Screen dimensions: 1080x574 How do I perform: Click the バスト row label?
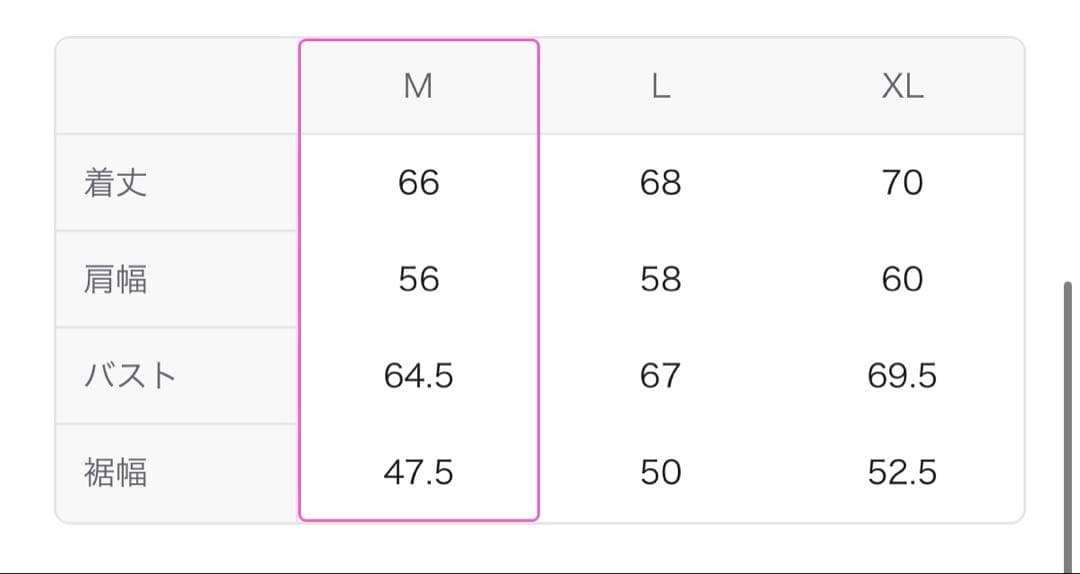click(x=130, y=376)
